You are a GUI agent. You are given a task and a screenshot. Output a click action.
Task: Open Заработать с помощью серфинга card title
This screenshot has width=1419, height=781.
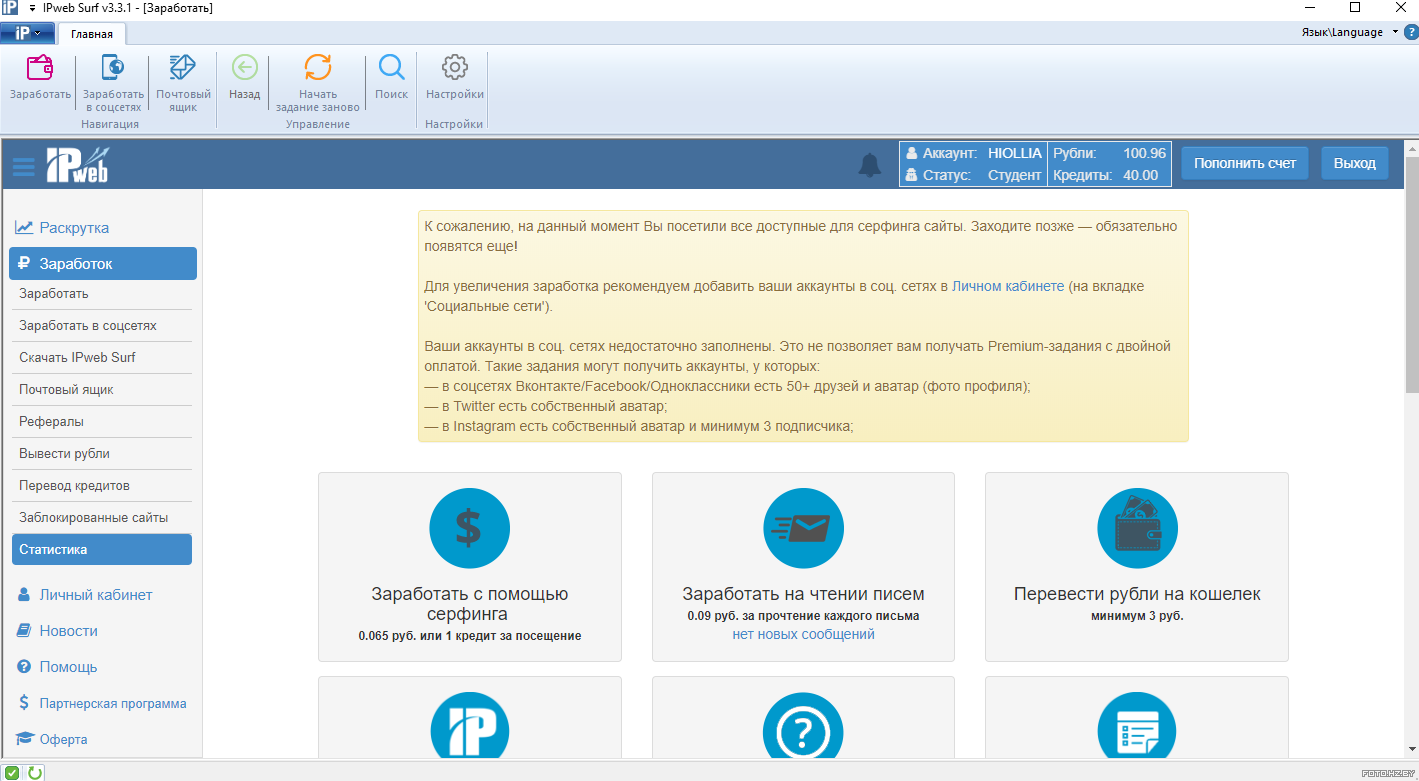(x=469, y=604)
